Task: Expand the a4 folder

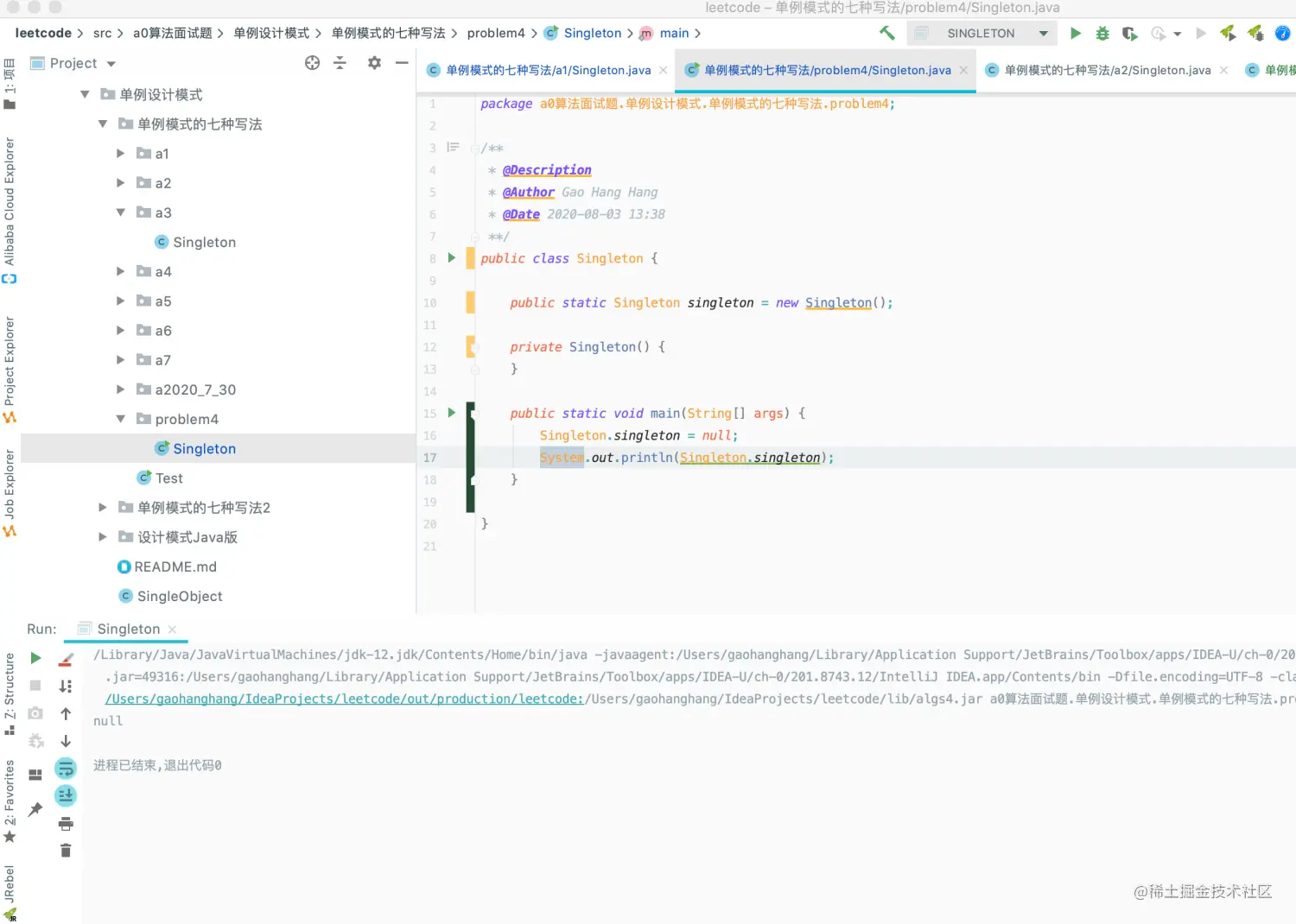Action: click(x=121, y=271)
